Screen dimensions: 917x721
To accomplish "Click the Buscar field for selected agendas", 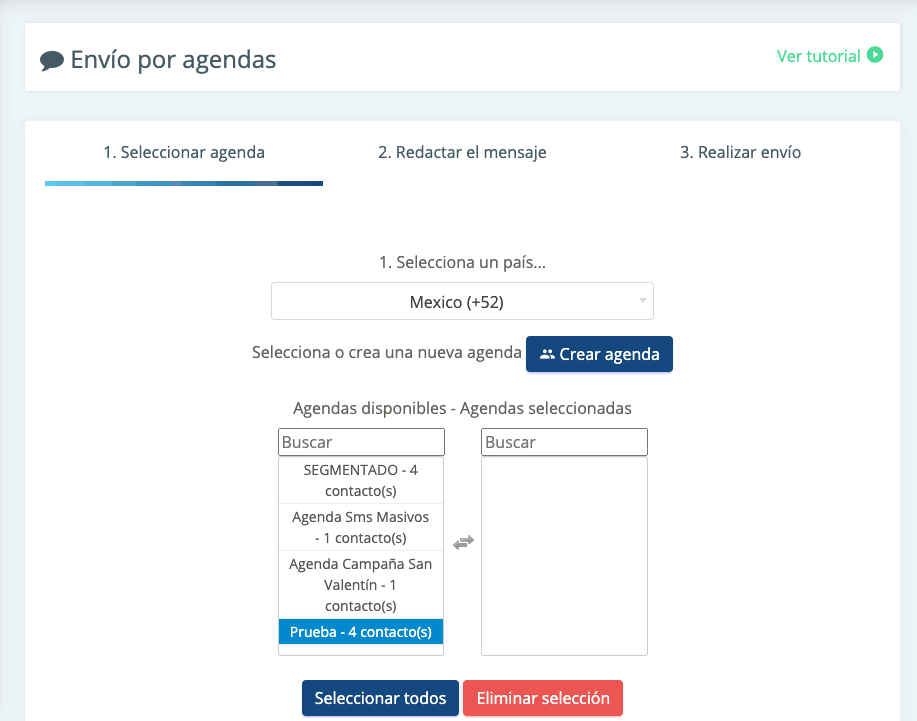I will pos(564,442).
